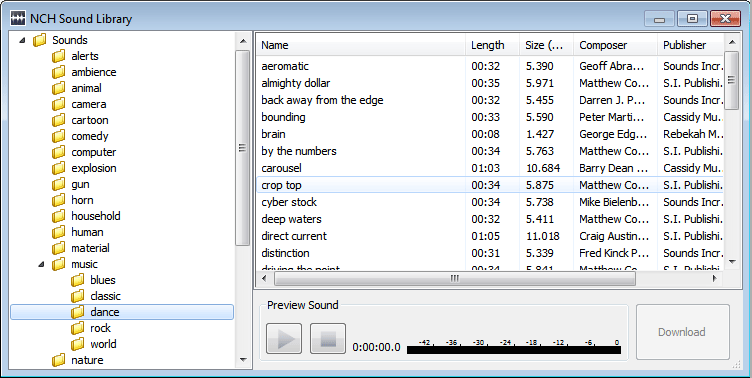Select the animal folder icon
This screenshot has width=752, height=378.
[x=59, y=88]
